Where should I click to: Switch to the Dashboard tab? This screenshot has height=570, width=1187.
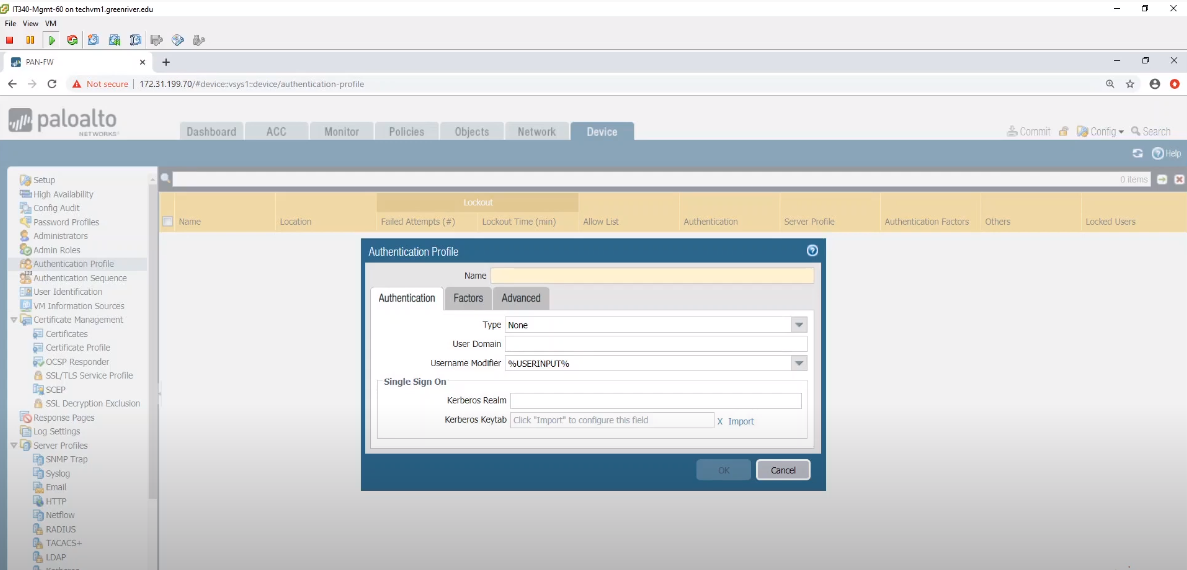[x=212, y=132]
